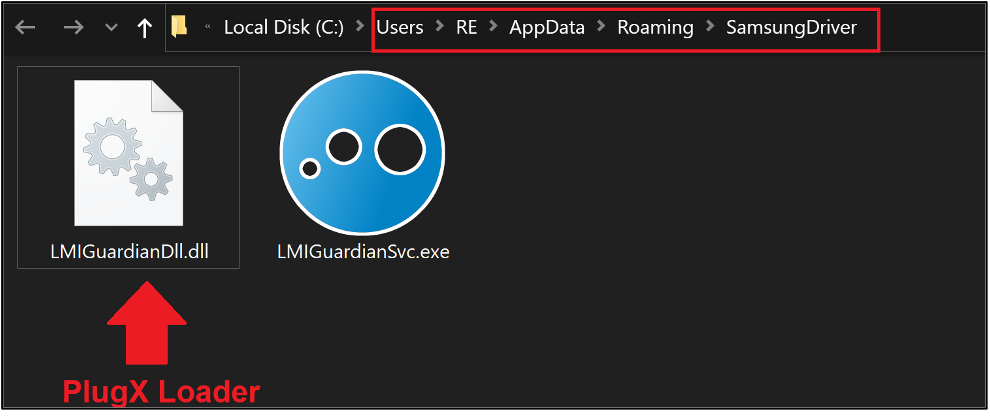The width and height of the screenshot is (990, 416).
Task: Jump to the Users folder breadcrumb
Action: [400, 28]
